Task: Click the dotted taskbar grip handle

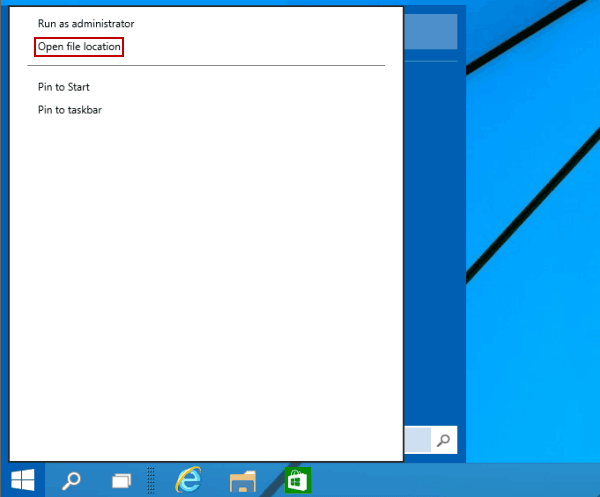Action: 151,481
